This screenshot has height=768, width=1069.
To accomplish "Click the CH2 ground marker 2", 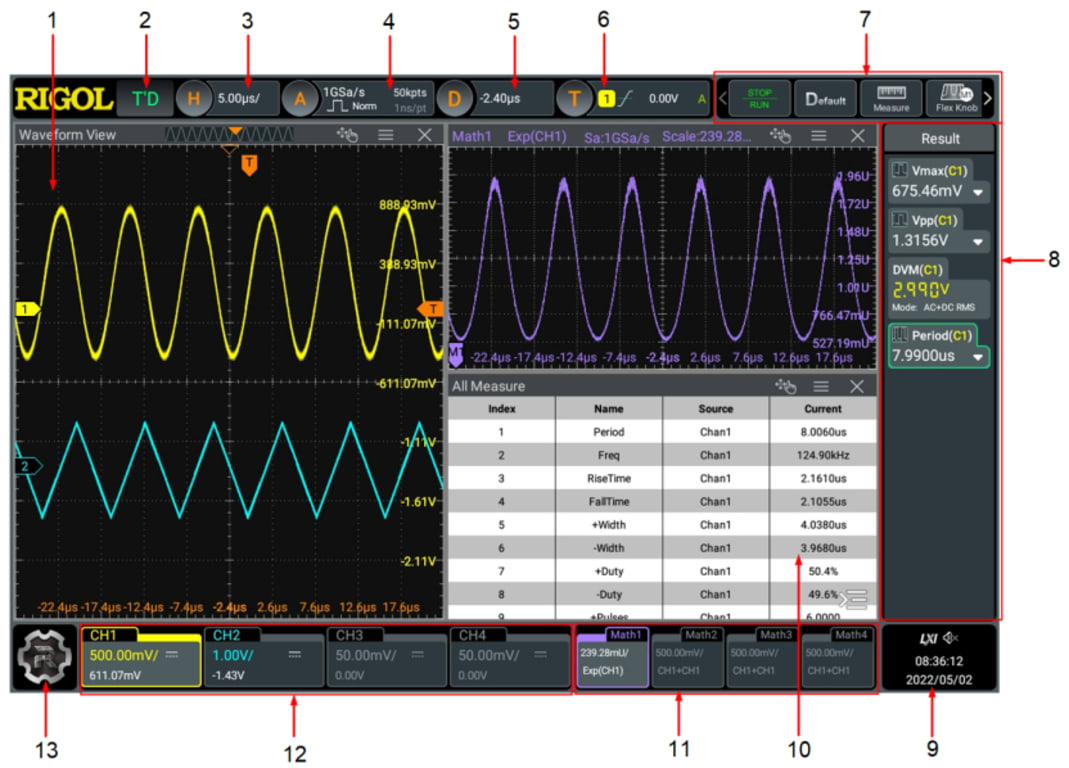I will [x=27, y=467].
